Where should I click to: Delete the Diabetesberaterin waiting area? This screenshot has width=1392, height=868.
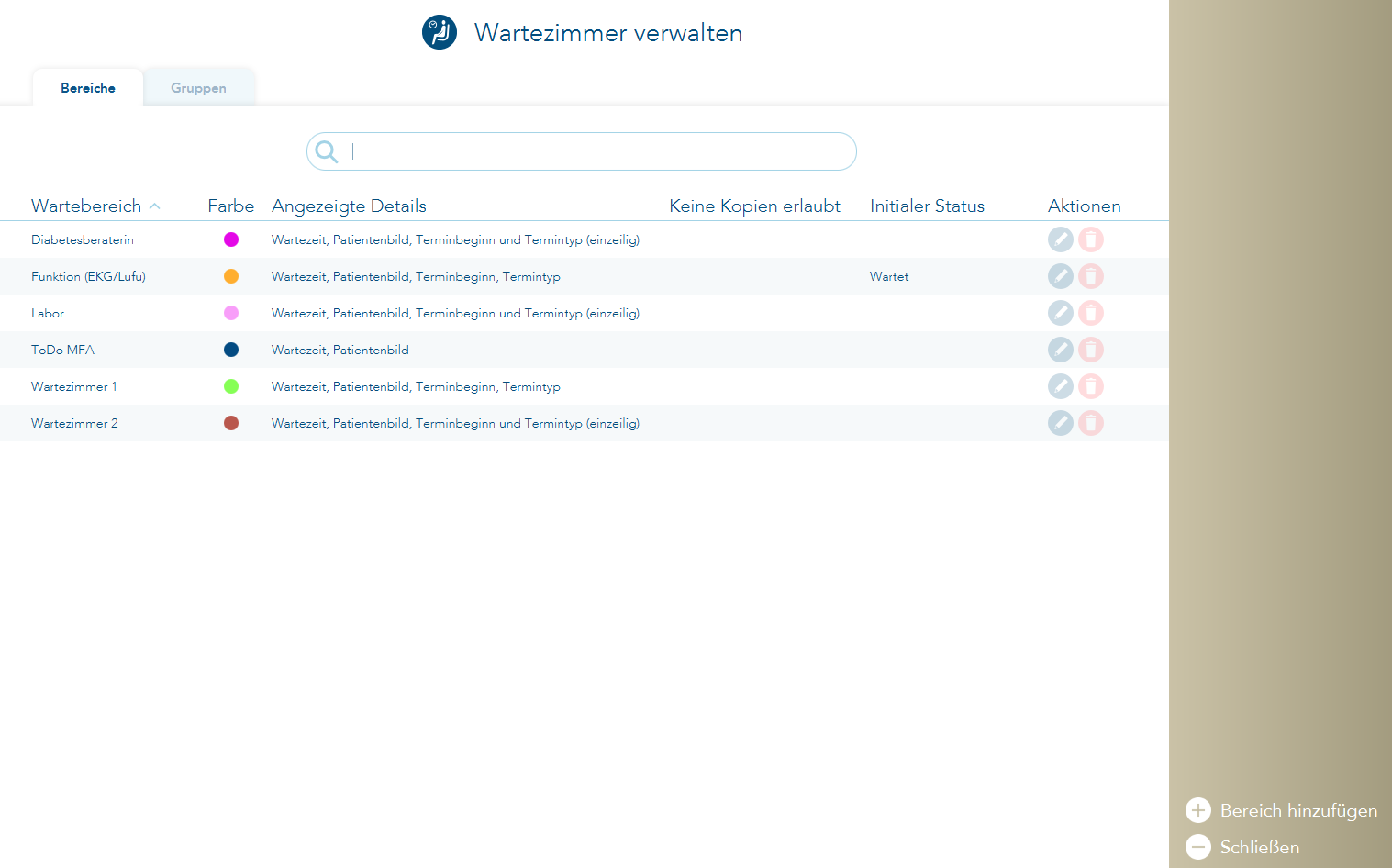1090,239
